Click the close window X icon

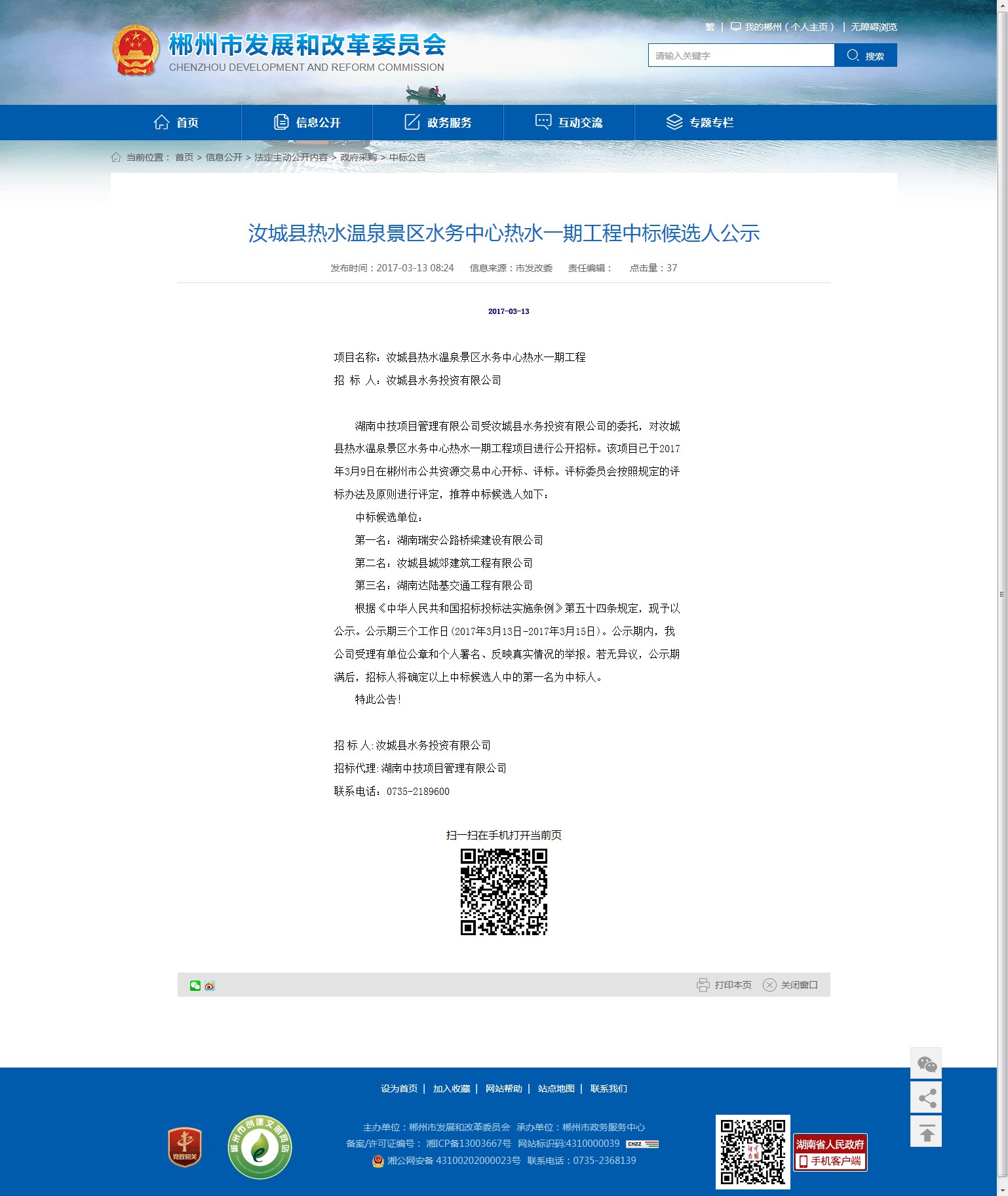coord(769,985)
